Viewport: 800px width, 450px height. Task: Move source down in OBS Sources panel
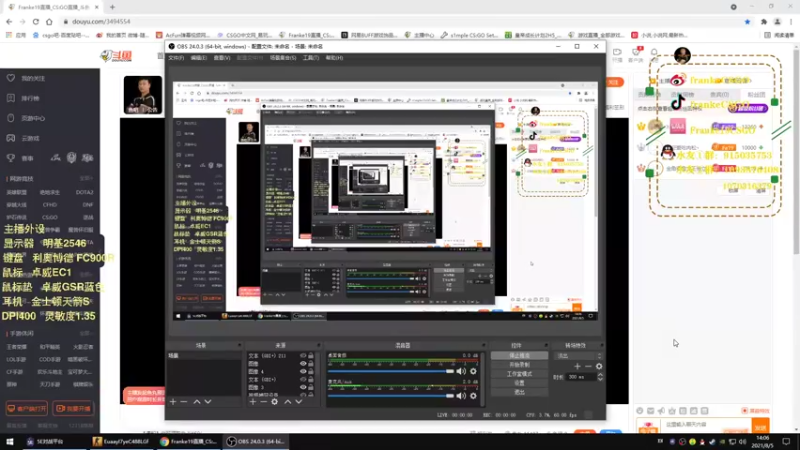[299, 402]
